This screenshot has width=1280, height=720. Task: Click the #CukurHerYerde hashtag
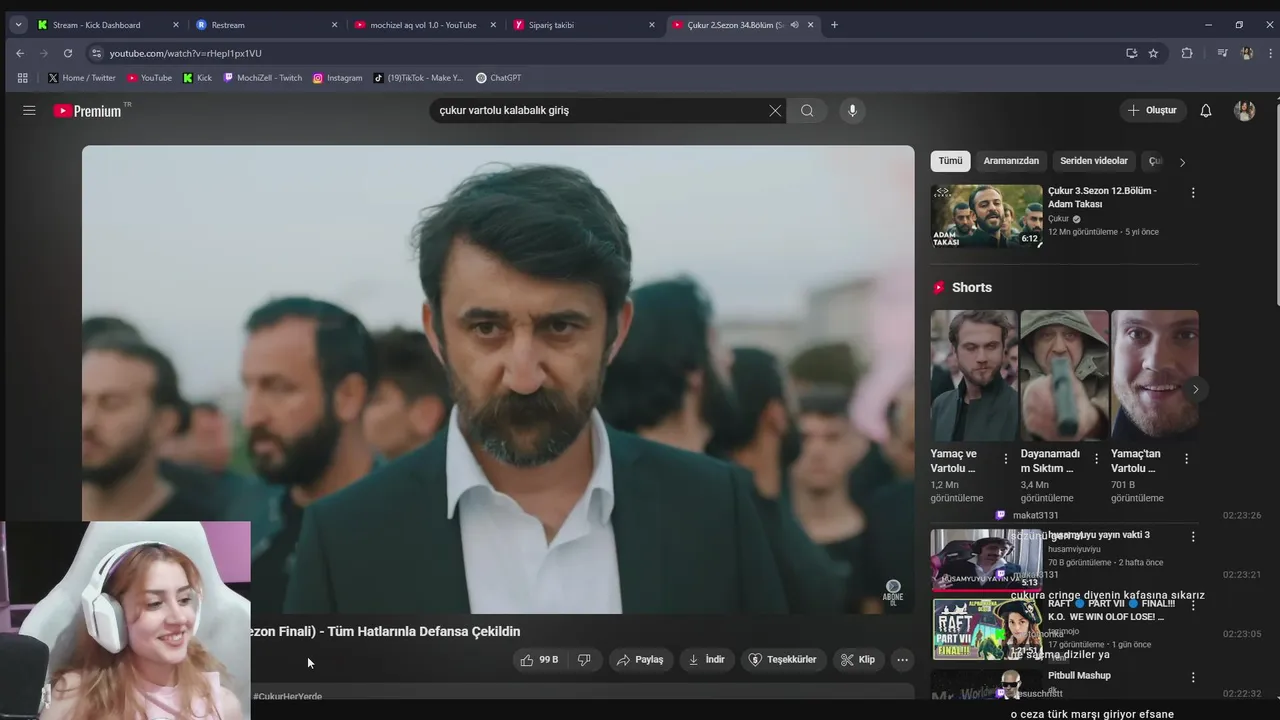[287, 696]
